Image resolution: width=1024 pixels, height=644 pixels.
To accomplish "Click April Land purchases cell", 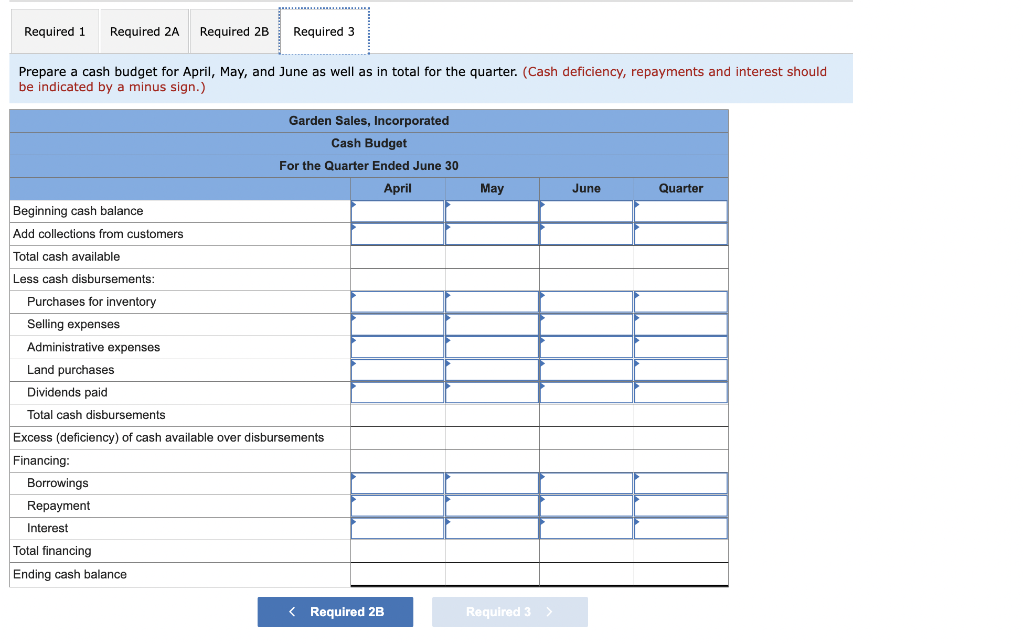I will 398,370.
